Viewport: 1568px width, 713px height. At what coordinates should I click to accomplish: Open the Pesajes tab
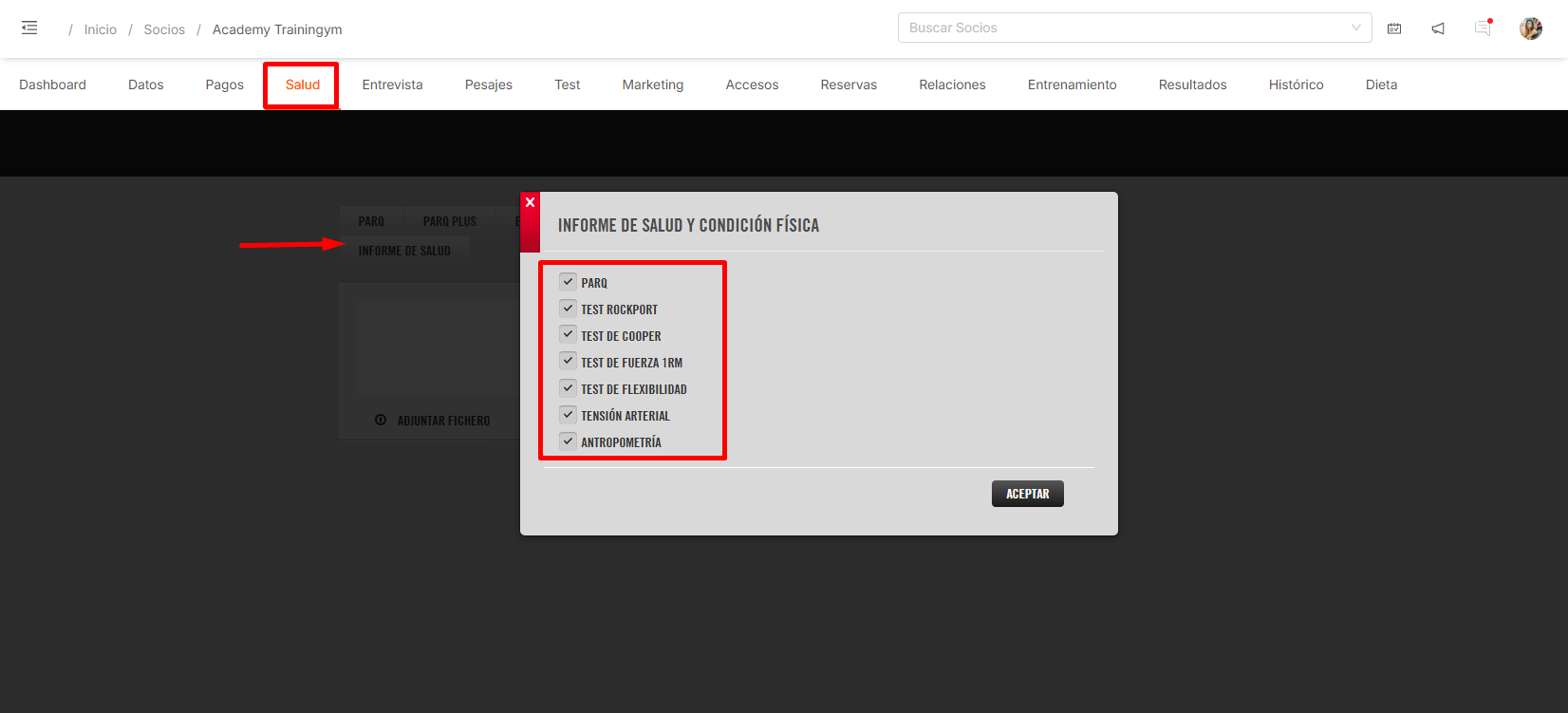(x=488, y=84)
